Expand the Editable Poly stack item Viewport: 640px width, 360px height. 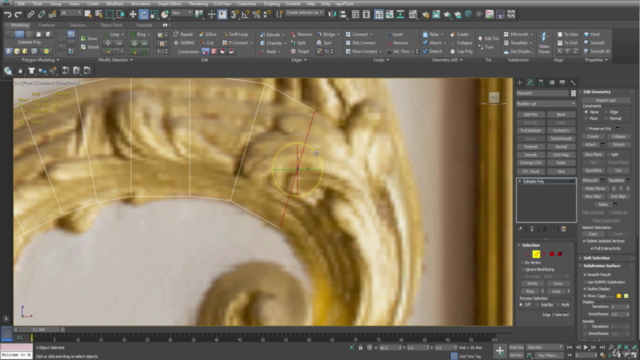pyautogui.click(x=520, y=181)
